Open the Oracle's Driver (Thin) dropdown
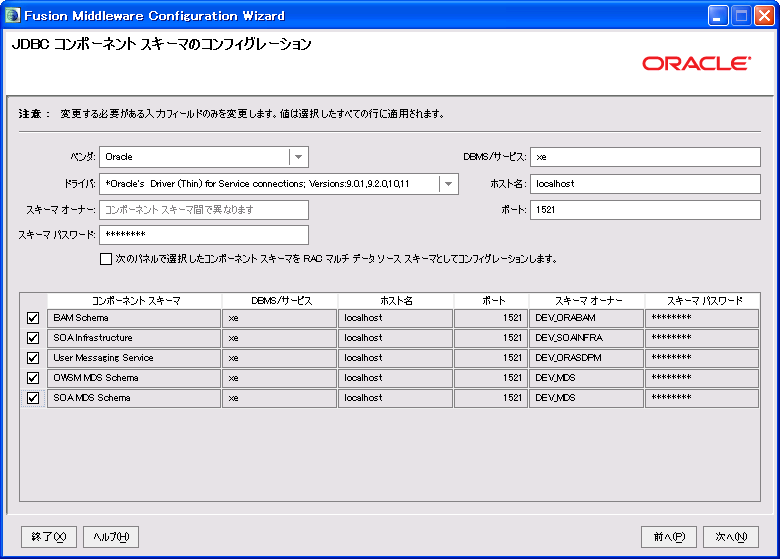 pos(448,184)
